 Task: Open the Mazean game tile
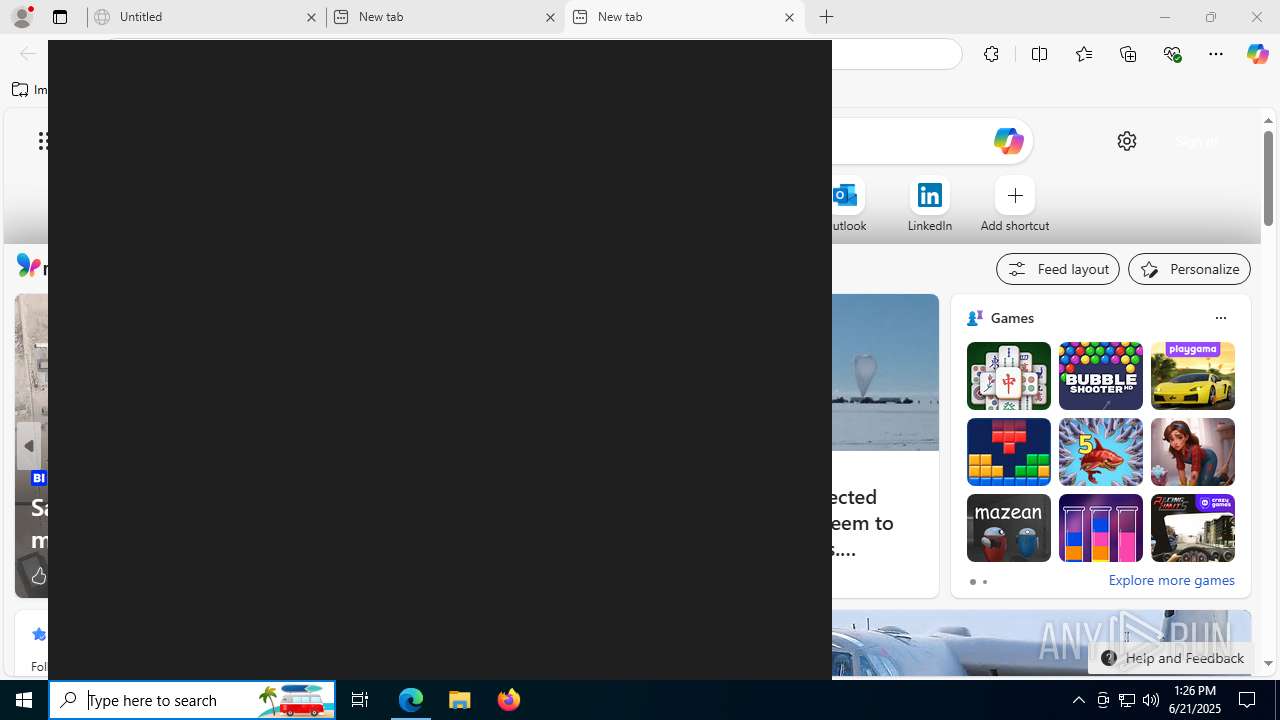[1008, 528]
